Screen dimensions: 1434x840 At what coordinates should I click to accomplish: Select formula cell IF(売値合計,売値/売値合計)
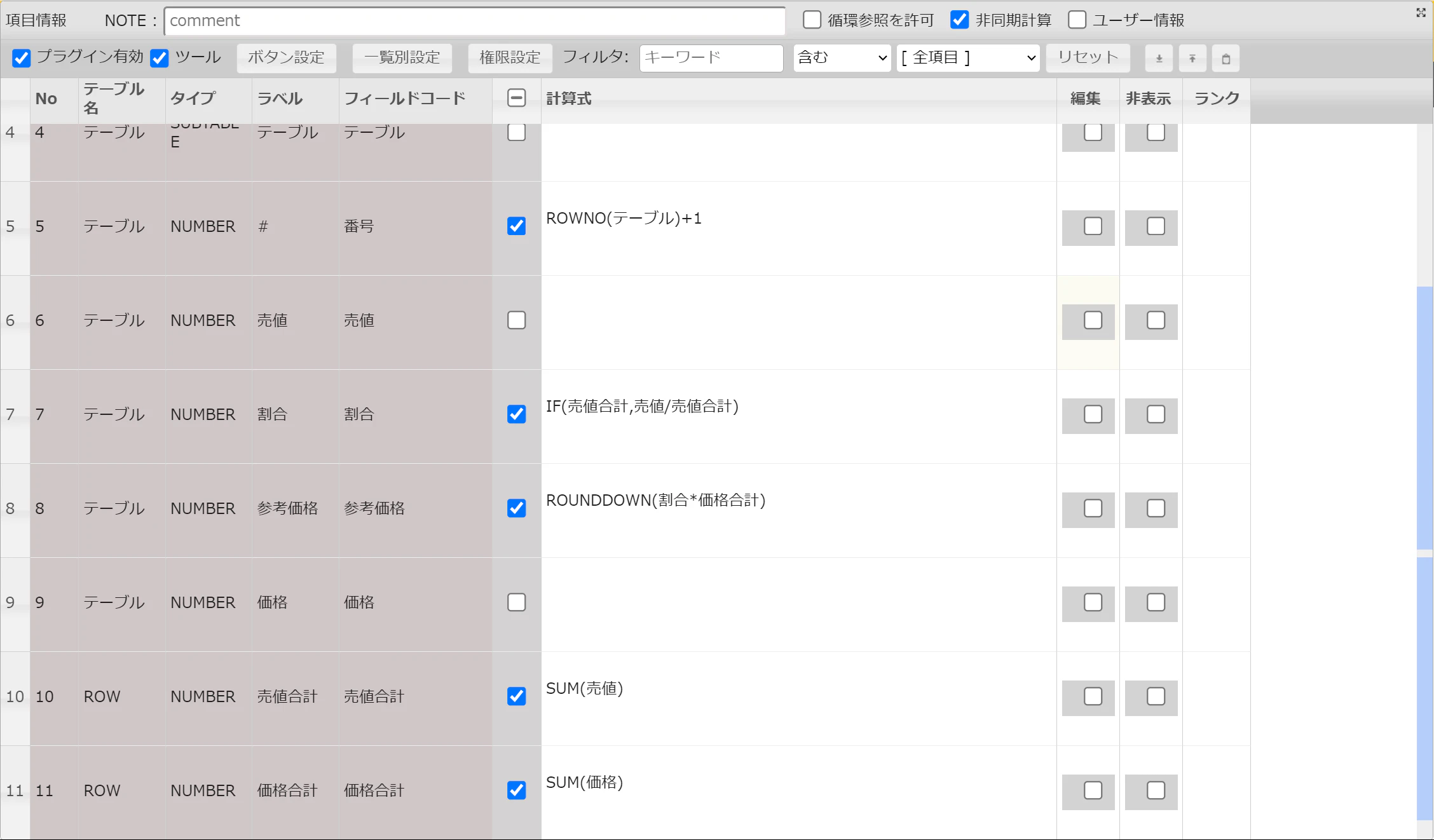click(799, 416)
